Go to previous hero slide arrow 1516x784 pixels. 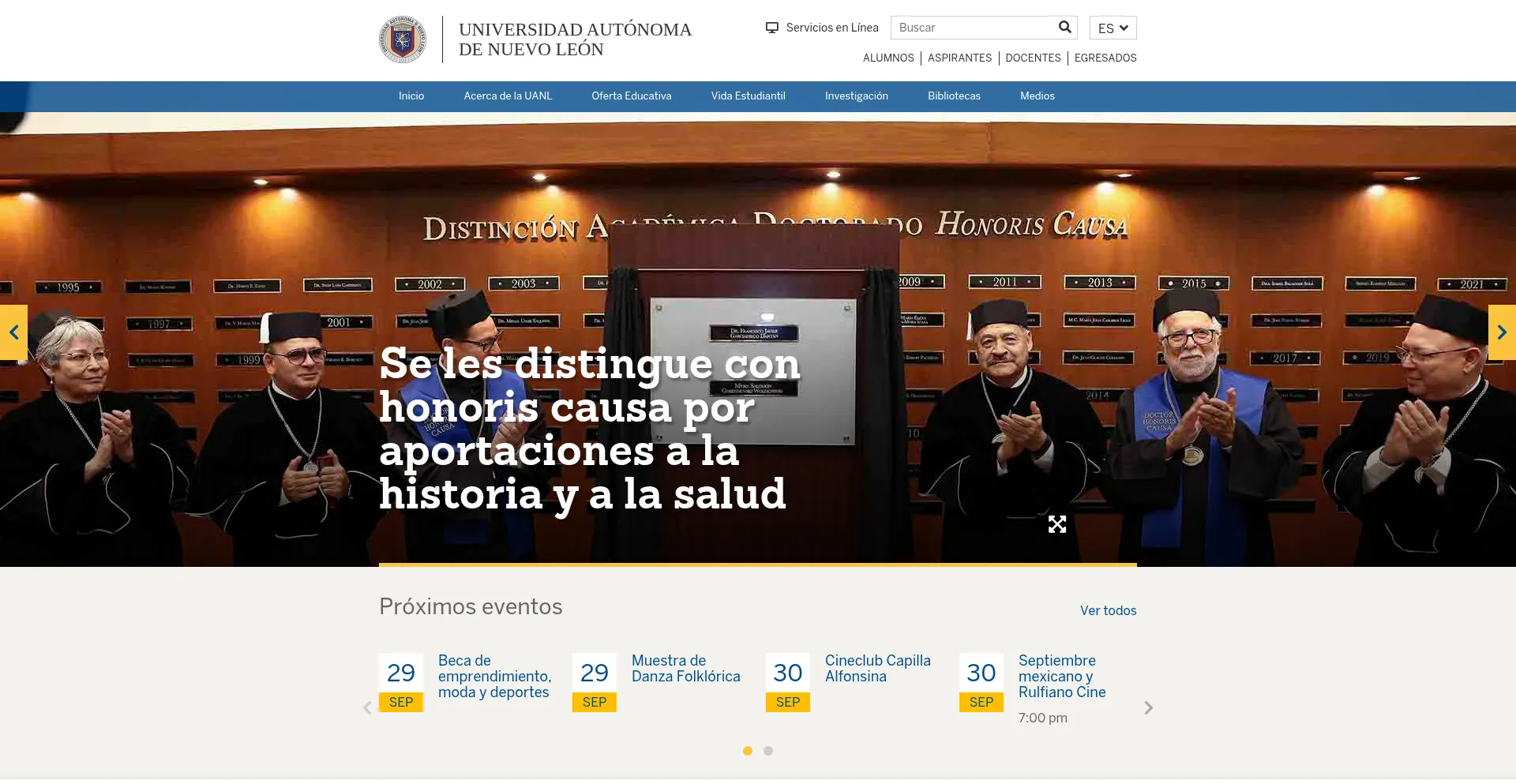13,332
